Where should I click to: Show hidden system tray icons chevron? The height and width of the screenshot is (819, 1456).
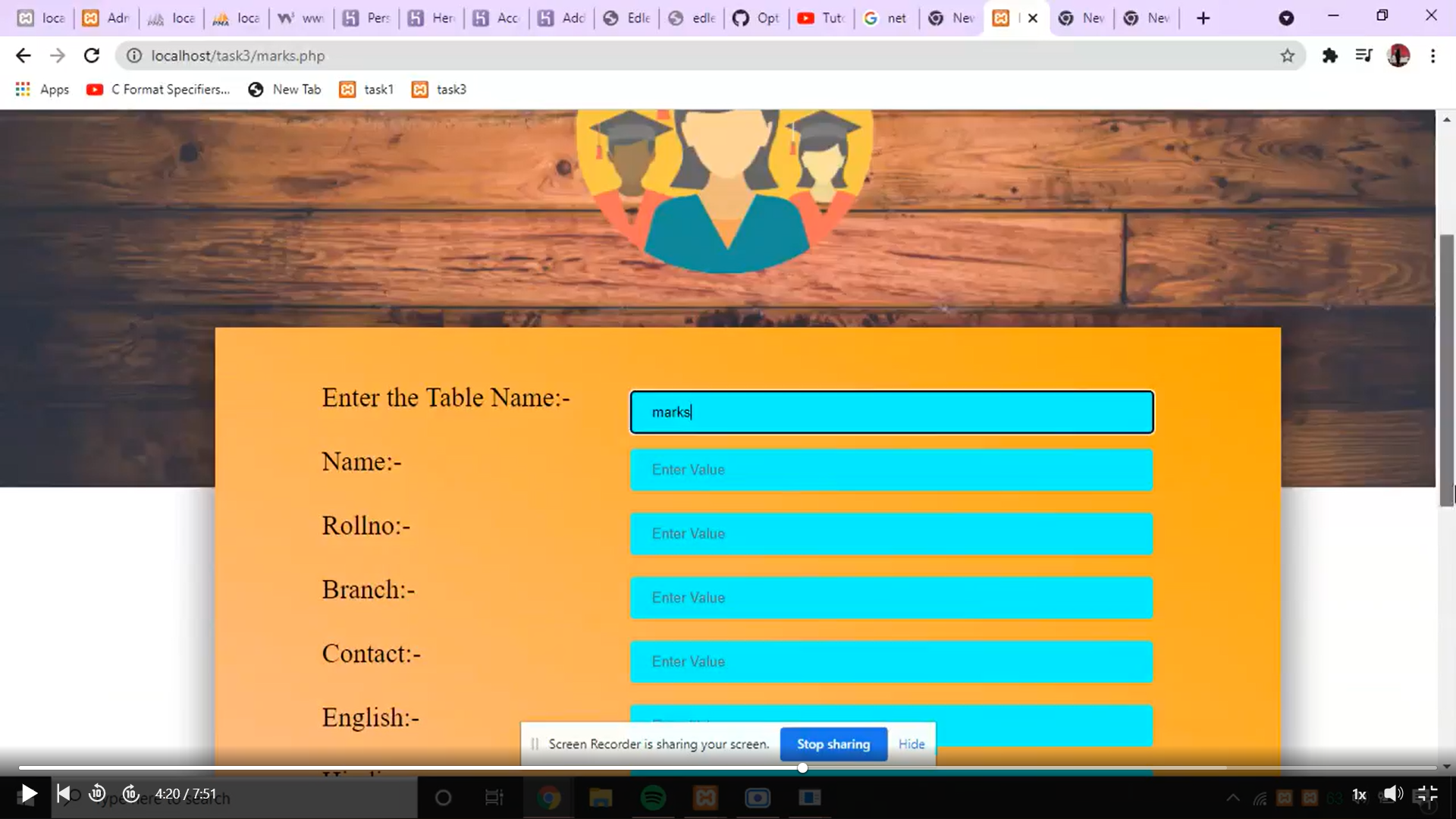(1233, 798)
